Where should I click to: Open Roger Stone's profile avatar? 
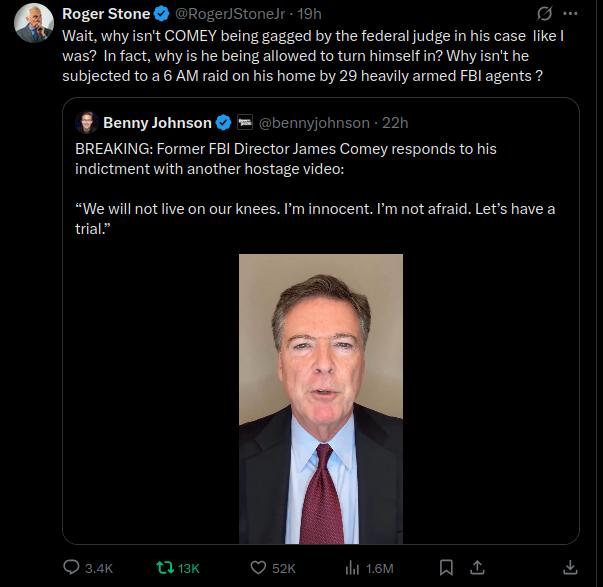(33, 22)
